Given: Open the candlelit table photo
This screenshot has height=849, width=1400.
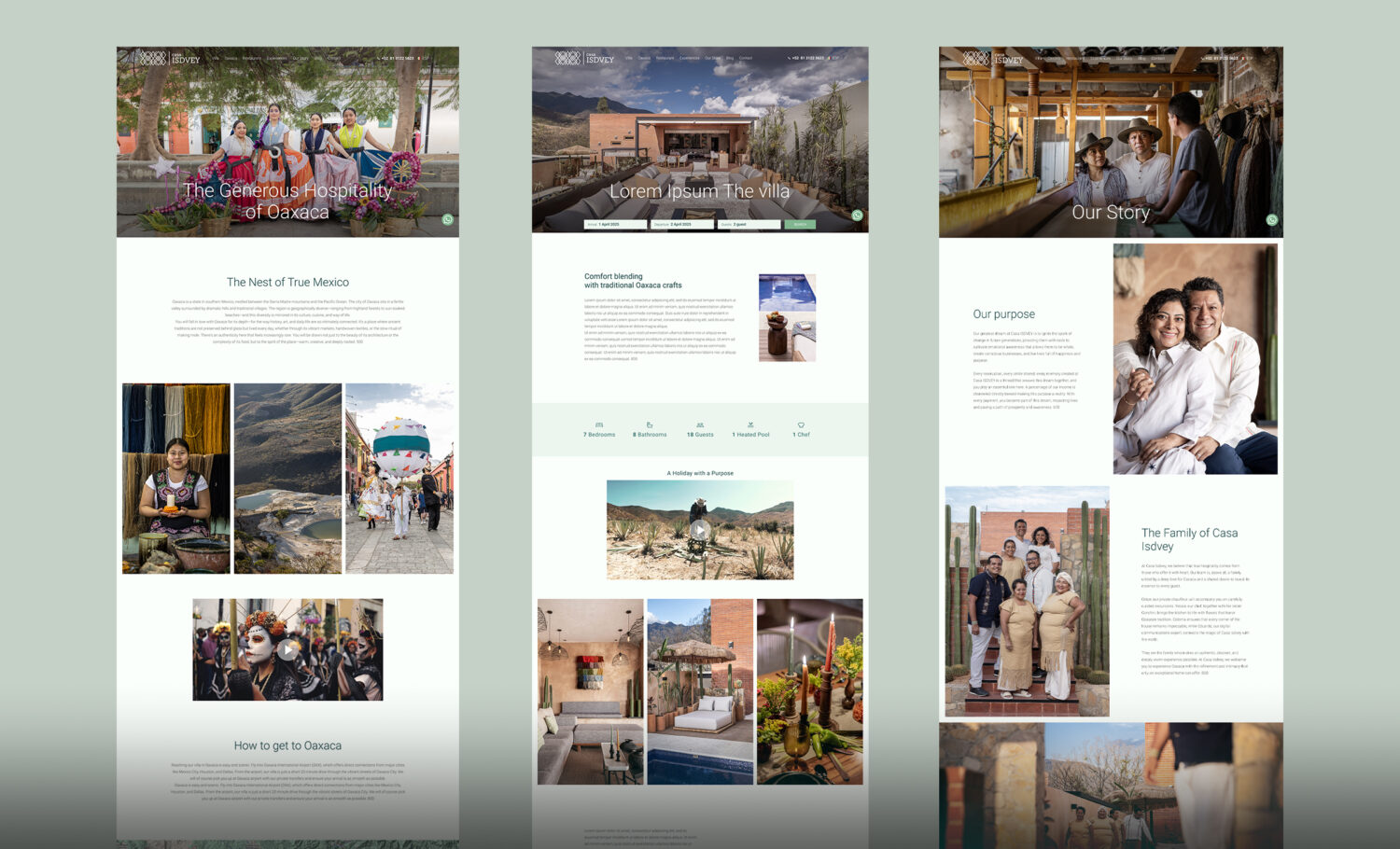Looking at the screenshot, I should coord(810,691).
